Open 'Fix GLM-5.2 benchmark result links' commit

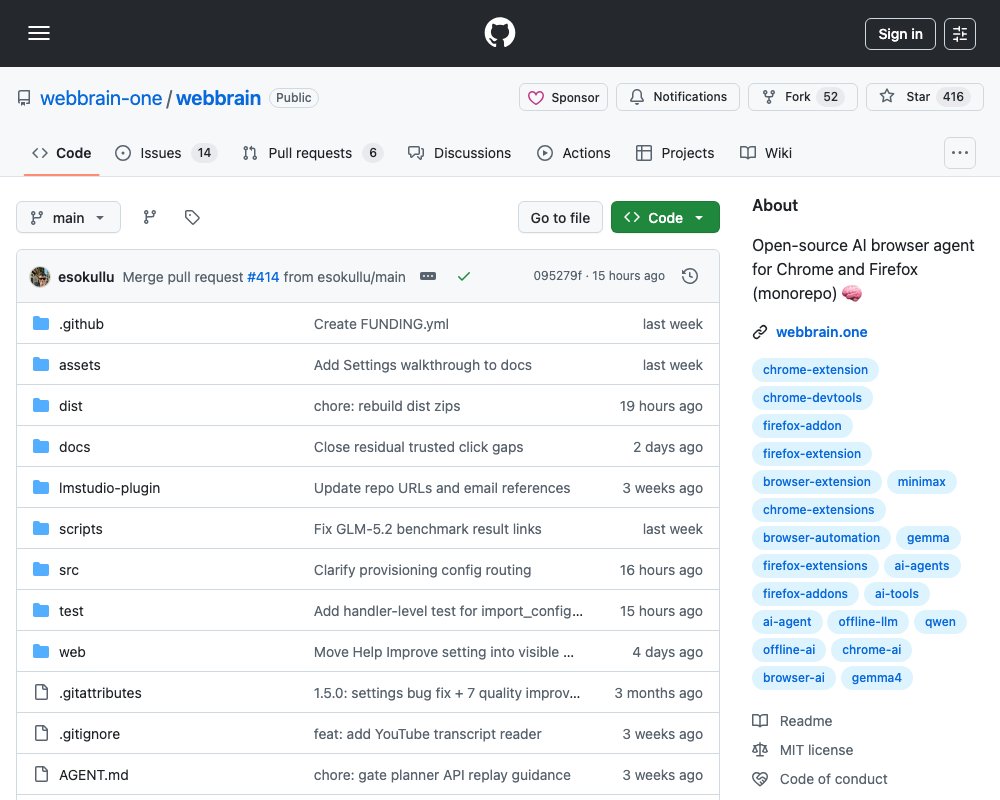(427, 529)
